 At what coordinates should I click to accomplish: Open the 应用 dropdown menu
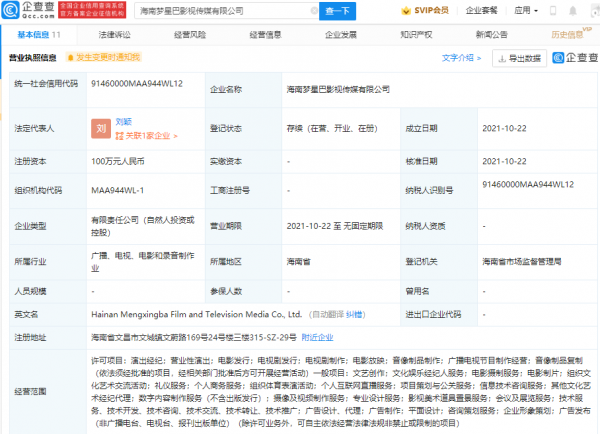pyautogui.click(x=526, y=11)
